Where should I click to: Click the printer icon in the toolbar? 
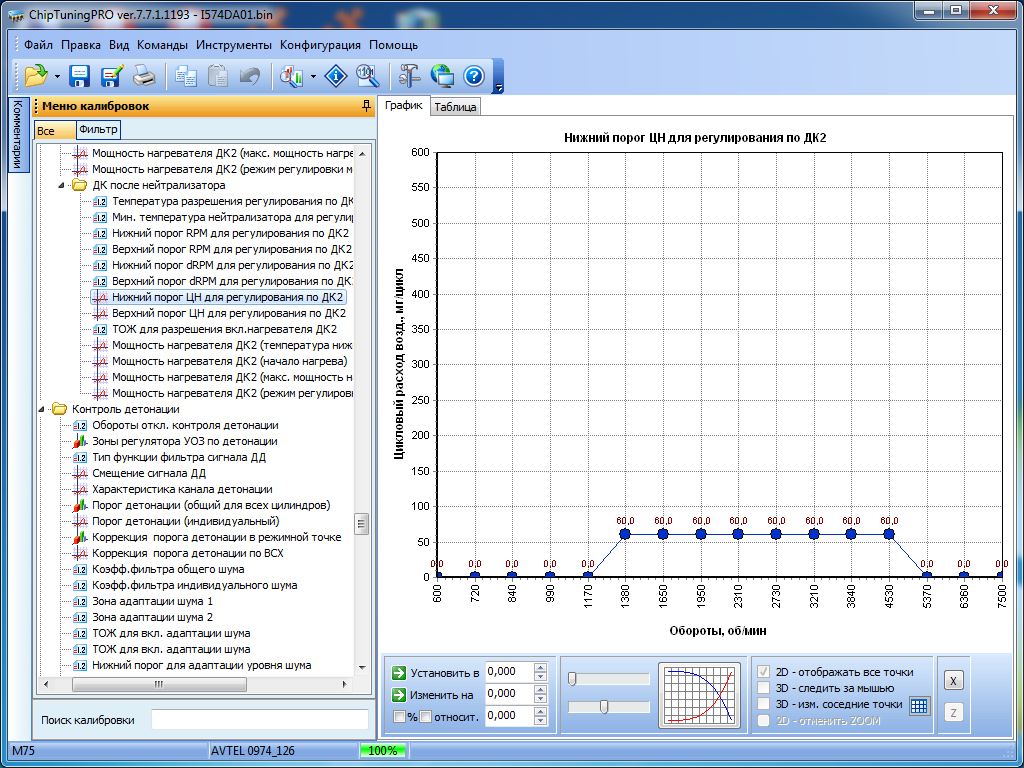tap(144, 75)
